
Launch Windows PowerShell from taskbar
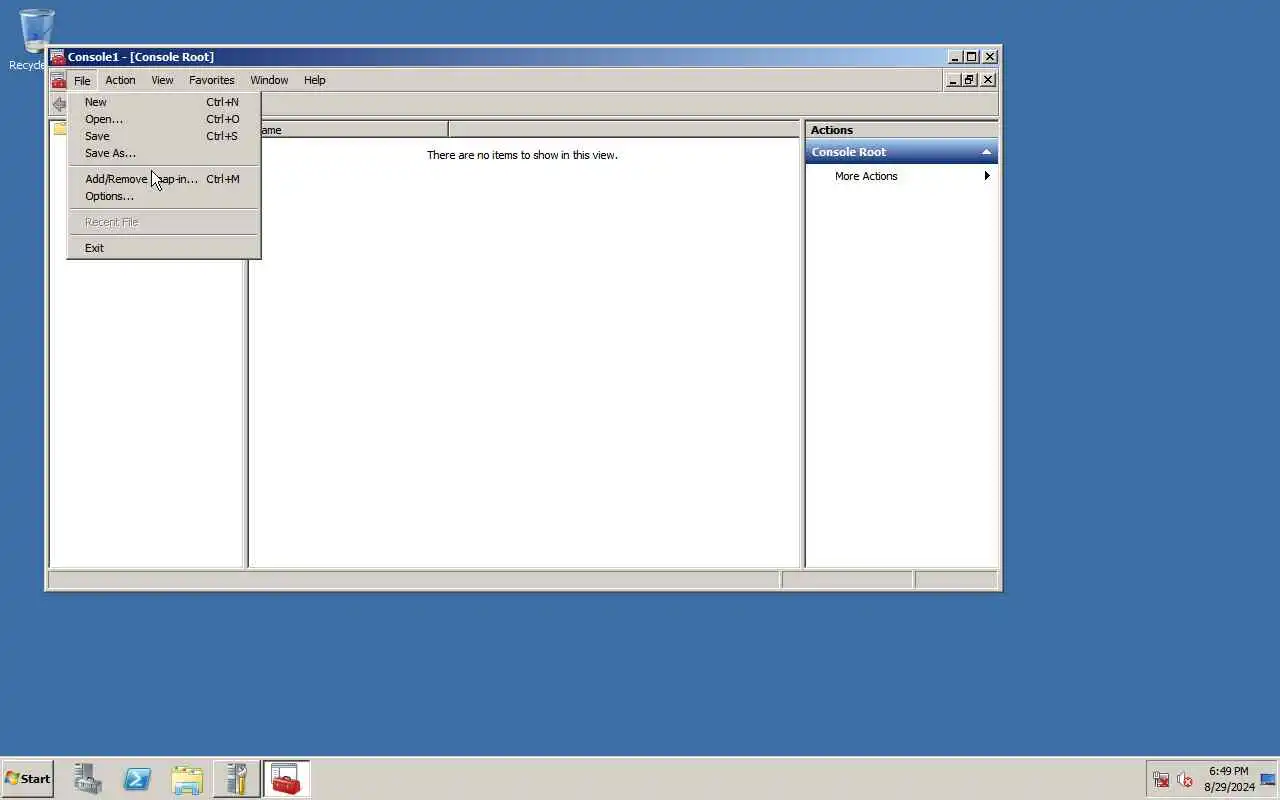137,779
